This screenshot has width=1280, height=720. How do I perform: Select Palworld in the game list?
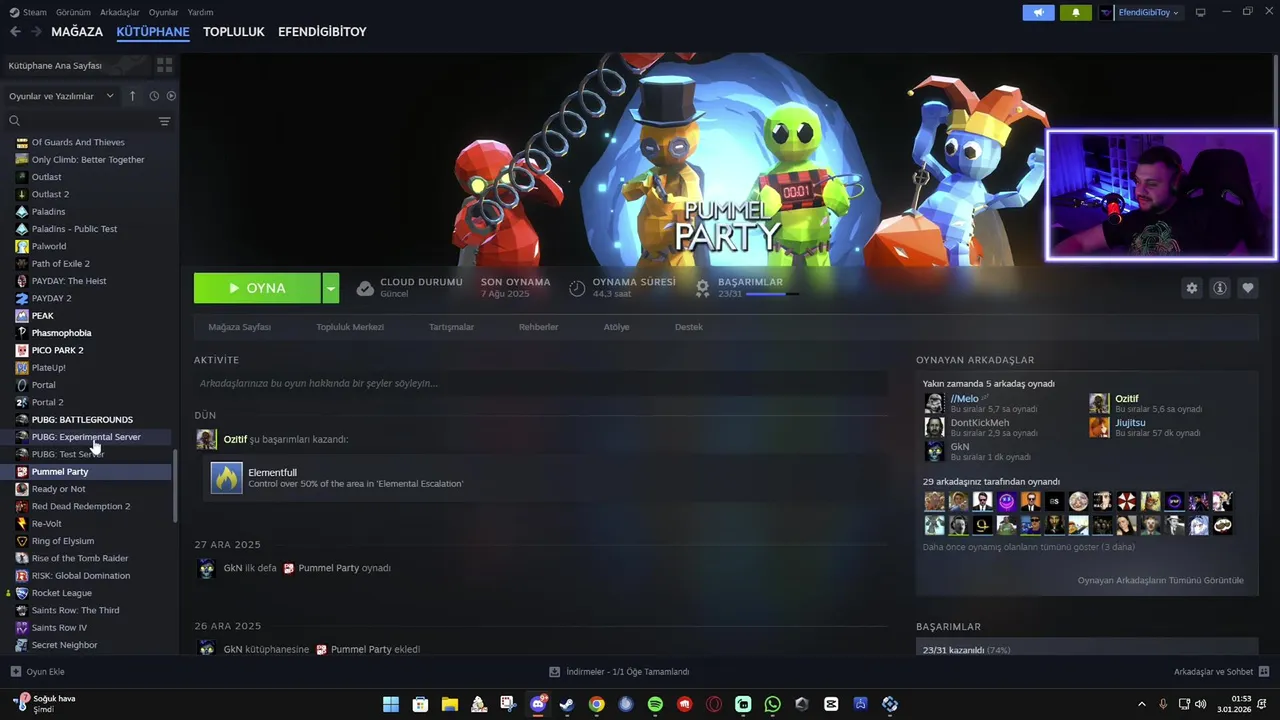[x=48, y=246]
